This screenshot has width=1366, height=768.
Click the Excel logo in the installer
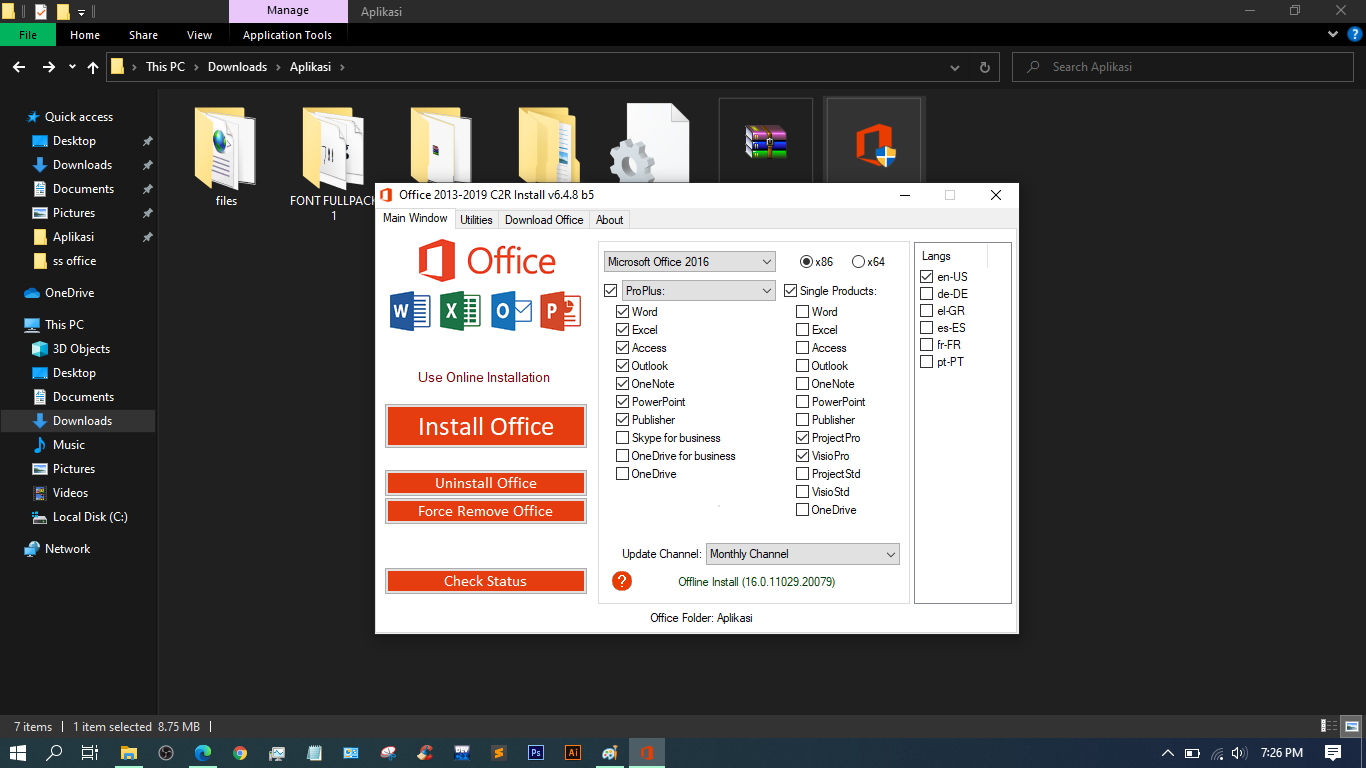[x=460, y=311]
